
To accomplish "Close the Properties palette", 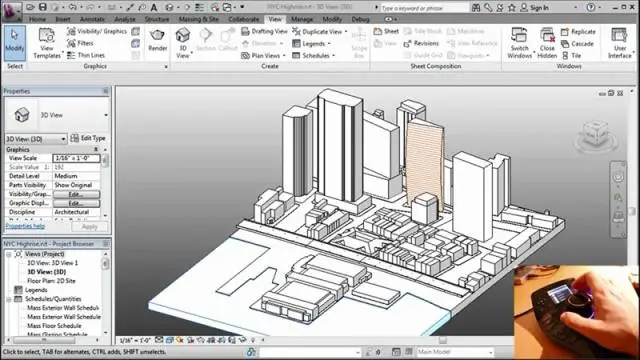I will click(106, 91).
